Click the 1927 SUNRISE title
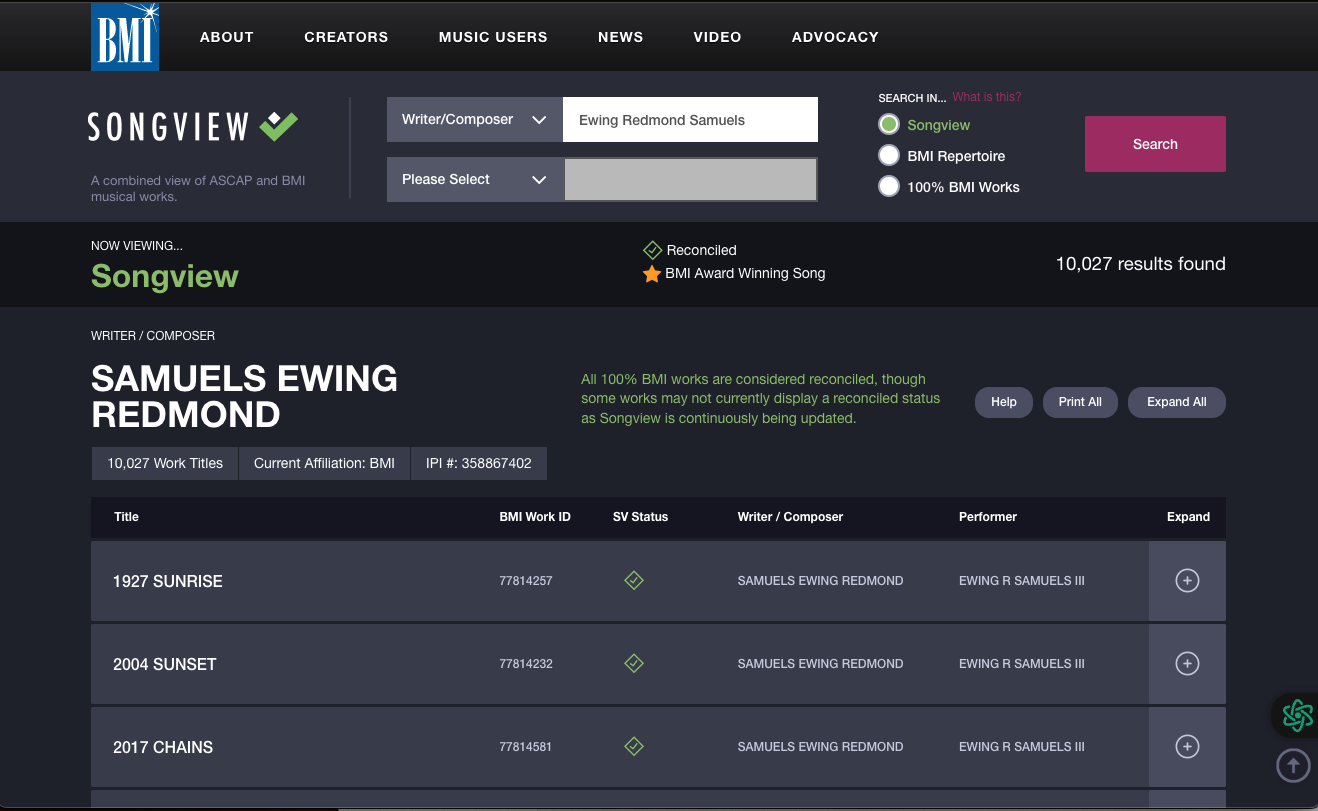 tap(168, 581)
